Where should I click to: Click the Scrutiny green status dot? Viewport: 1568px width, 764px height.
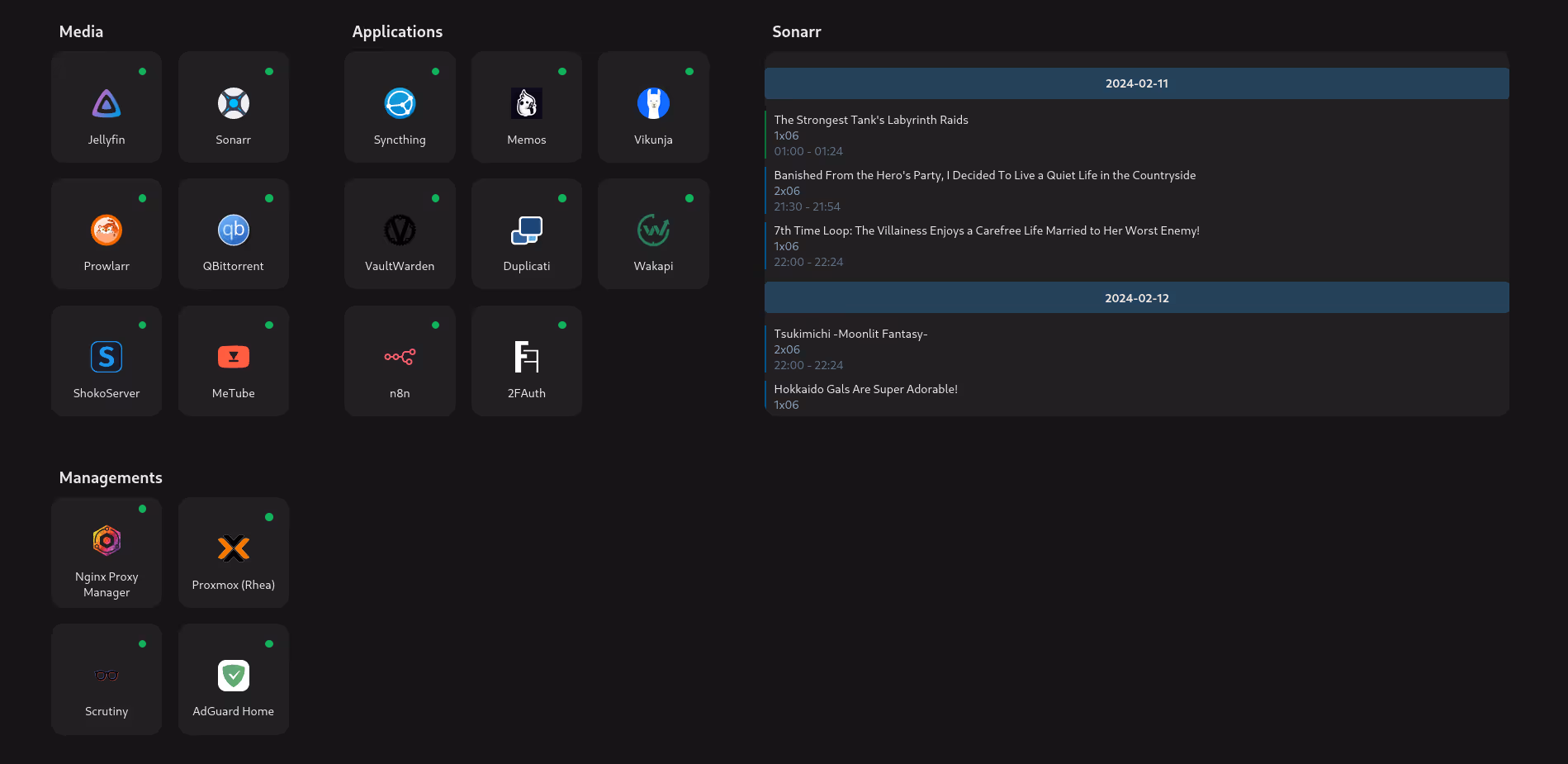click(x=142, y=643)
